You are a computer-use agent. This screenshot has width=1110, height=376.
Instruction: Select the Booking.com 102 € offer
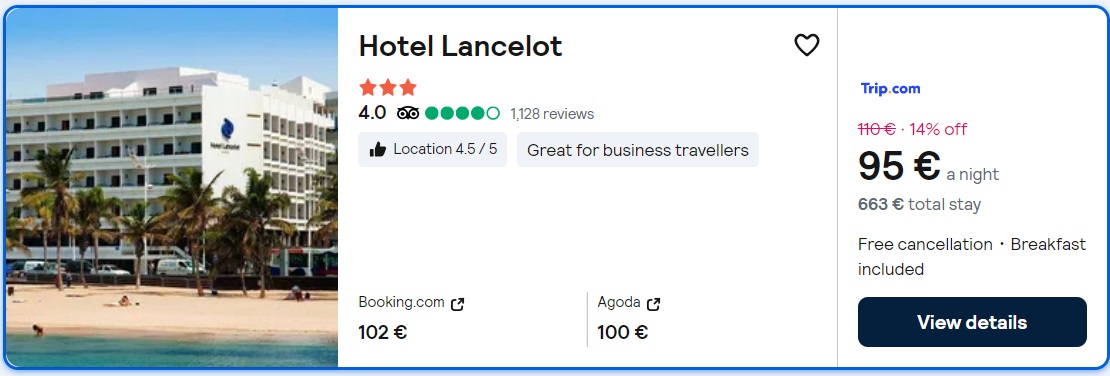(411, 318)
